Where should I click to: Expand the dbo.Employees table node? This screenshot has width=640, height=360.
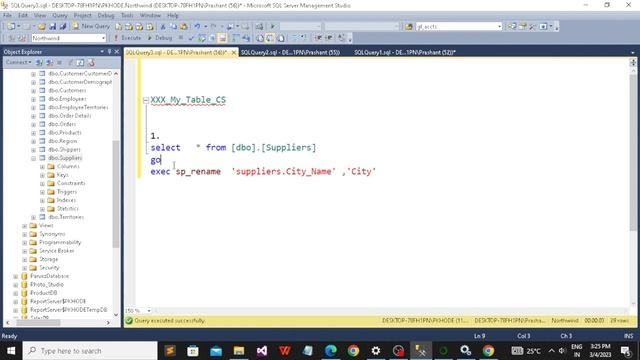(33, 99)
